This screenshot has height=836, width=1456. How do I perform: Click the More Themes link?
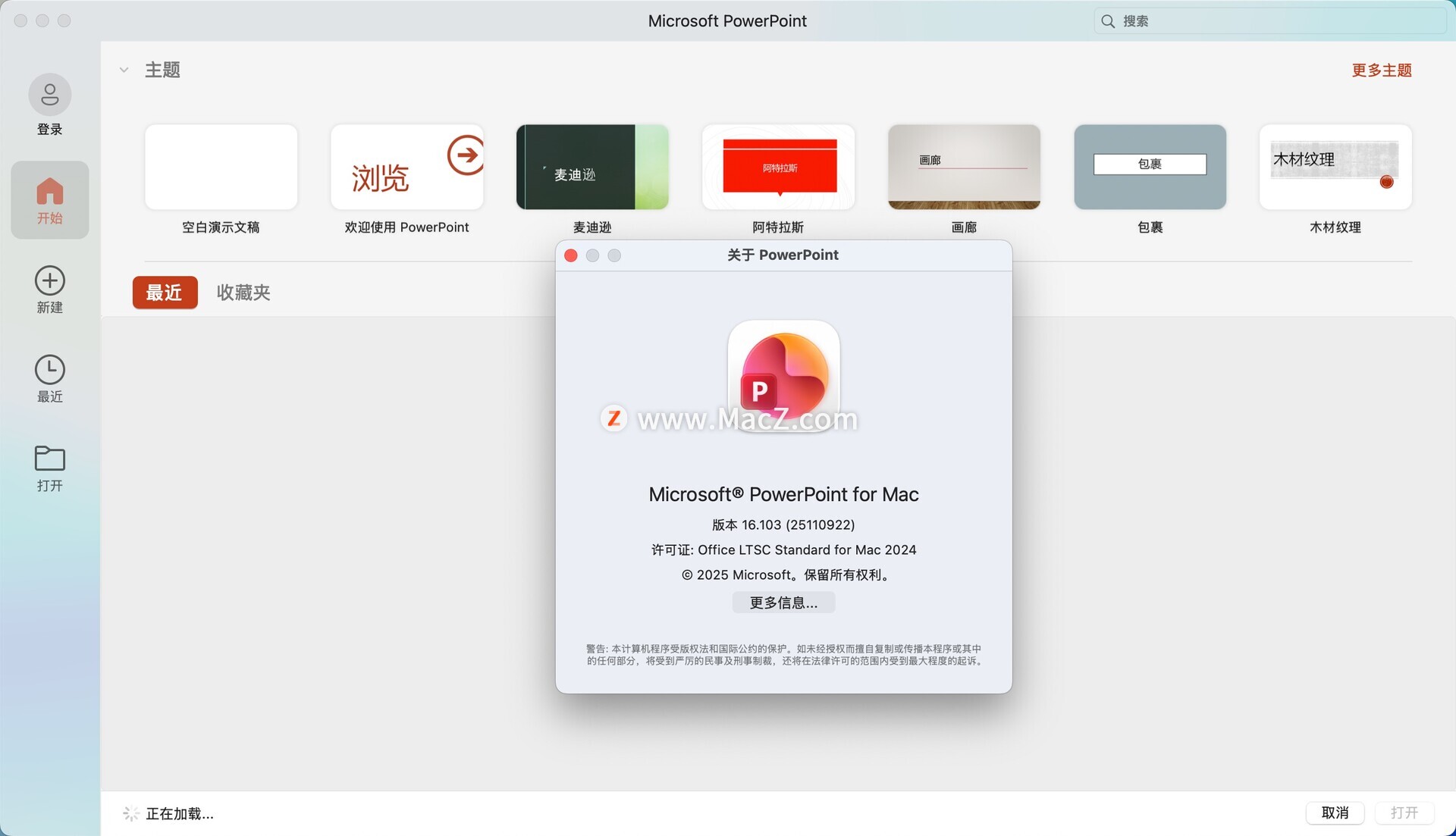click(1381, 70)
